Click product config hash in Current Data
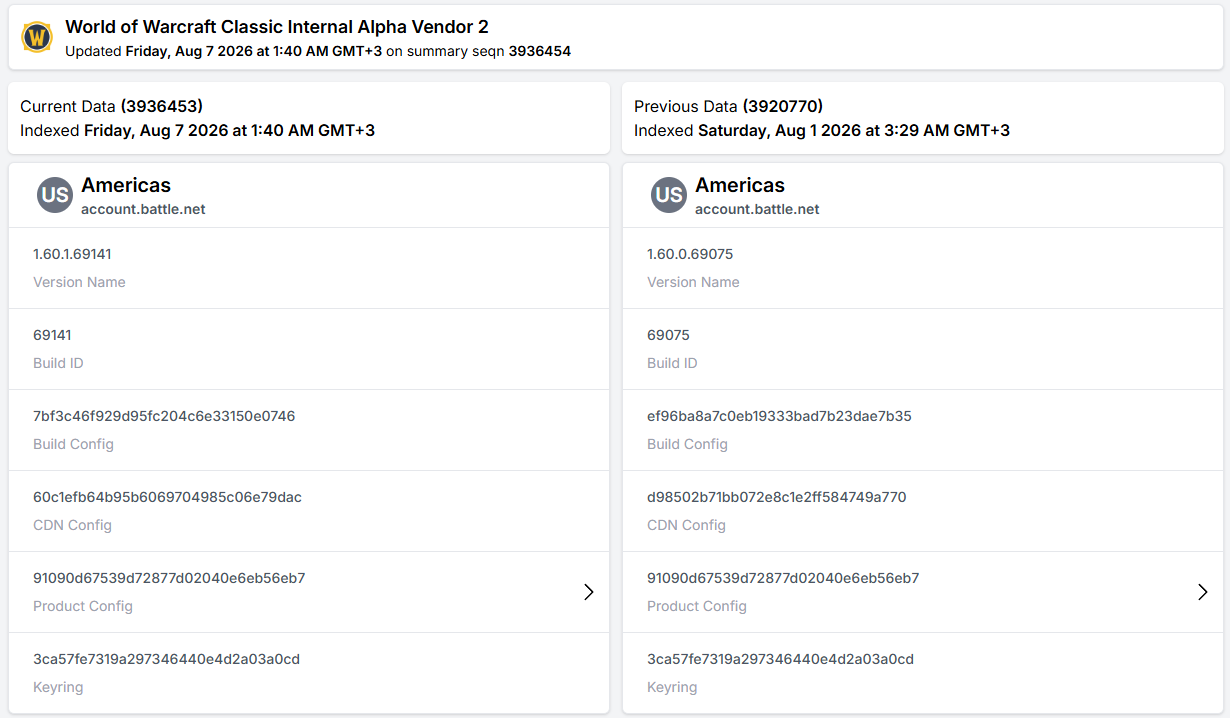 click(x=169, y=578)
